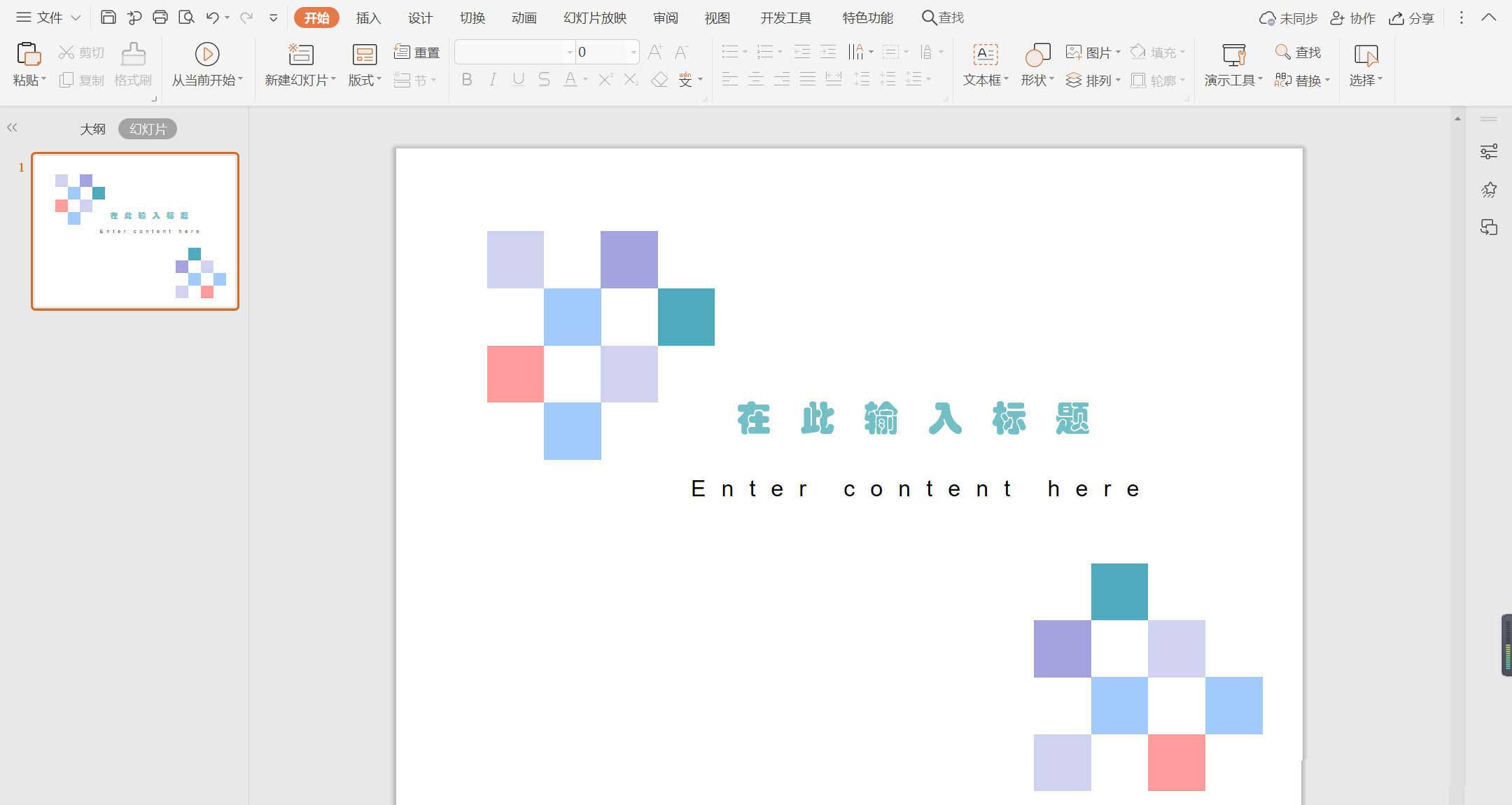Open the font size dropdown arrow
The height and width of the screenshot is (805, 1512).
[633, 52]
